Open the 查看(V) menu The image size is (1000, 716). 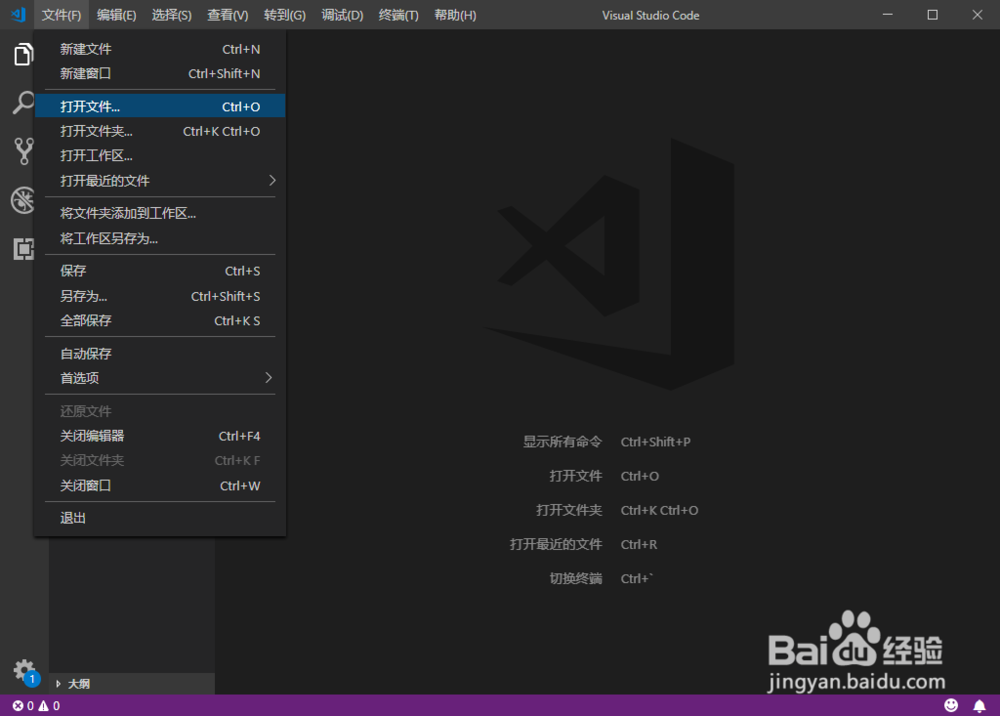pos(227,15)
